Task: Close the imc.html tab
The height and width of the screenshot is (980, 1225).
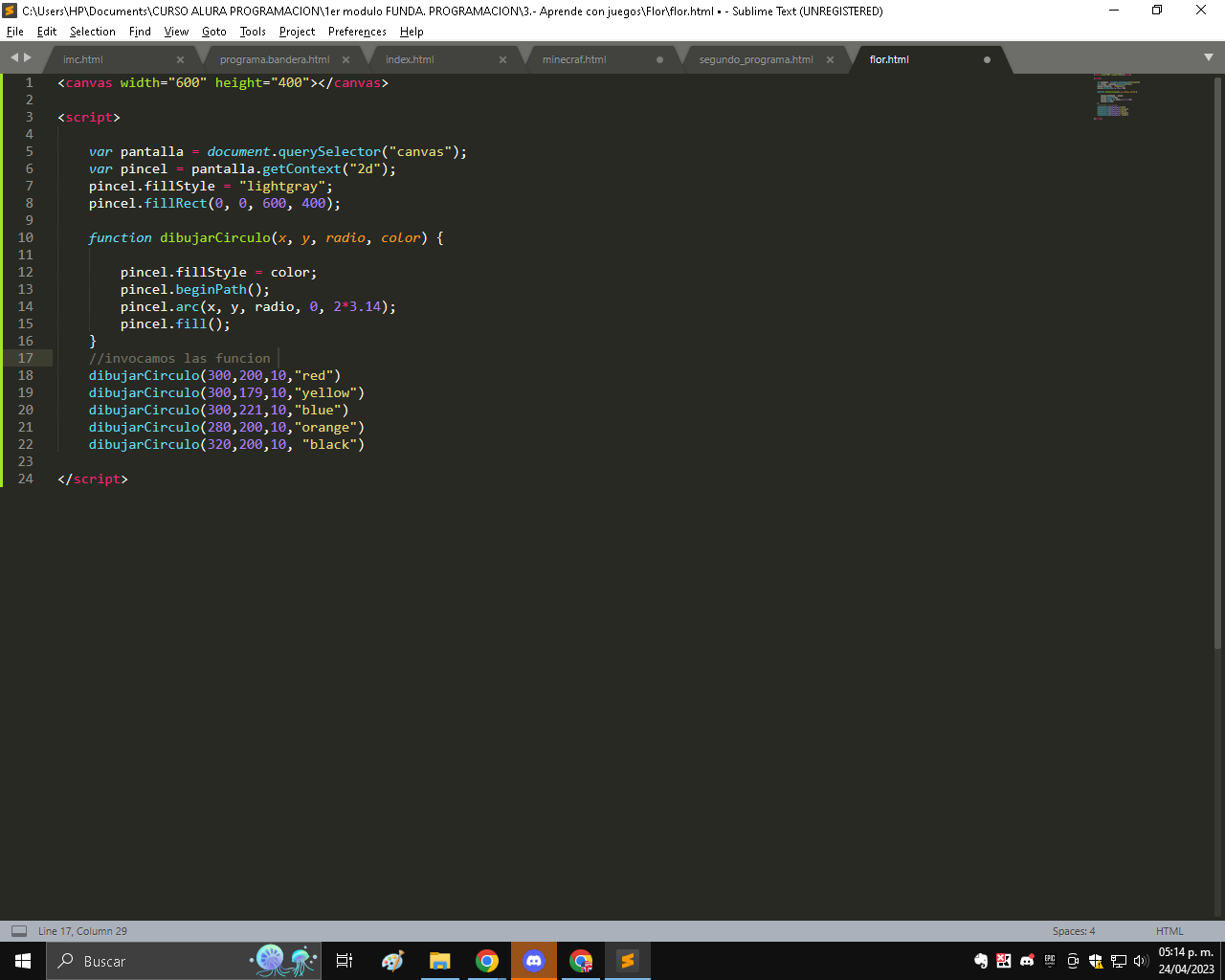Action: (x=180, y=59)
